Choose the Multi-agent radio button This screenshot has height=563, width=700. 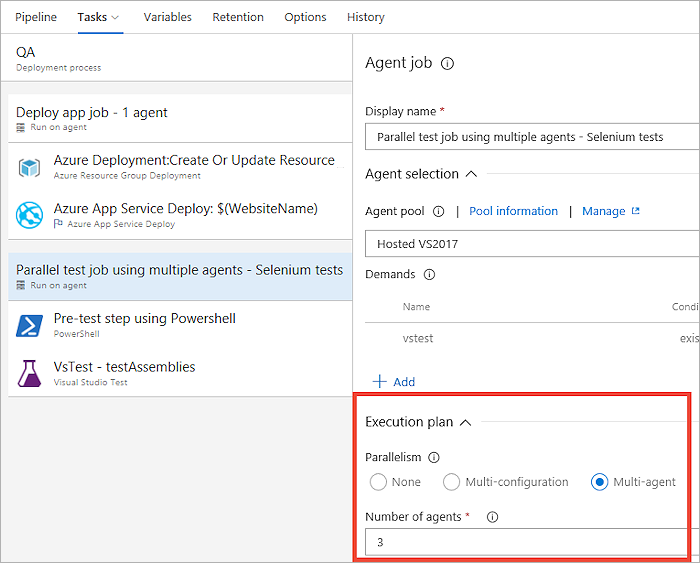pyautogui.click(x=600, y=482)
